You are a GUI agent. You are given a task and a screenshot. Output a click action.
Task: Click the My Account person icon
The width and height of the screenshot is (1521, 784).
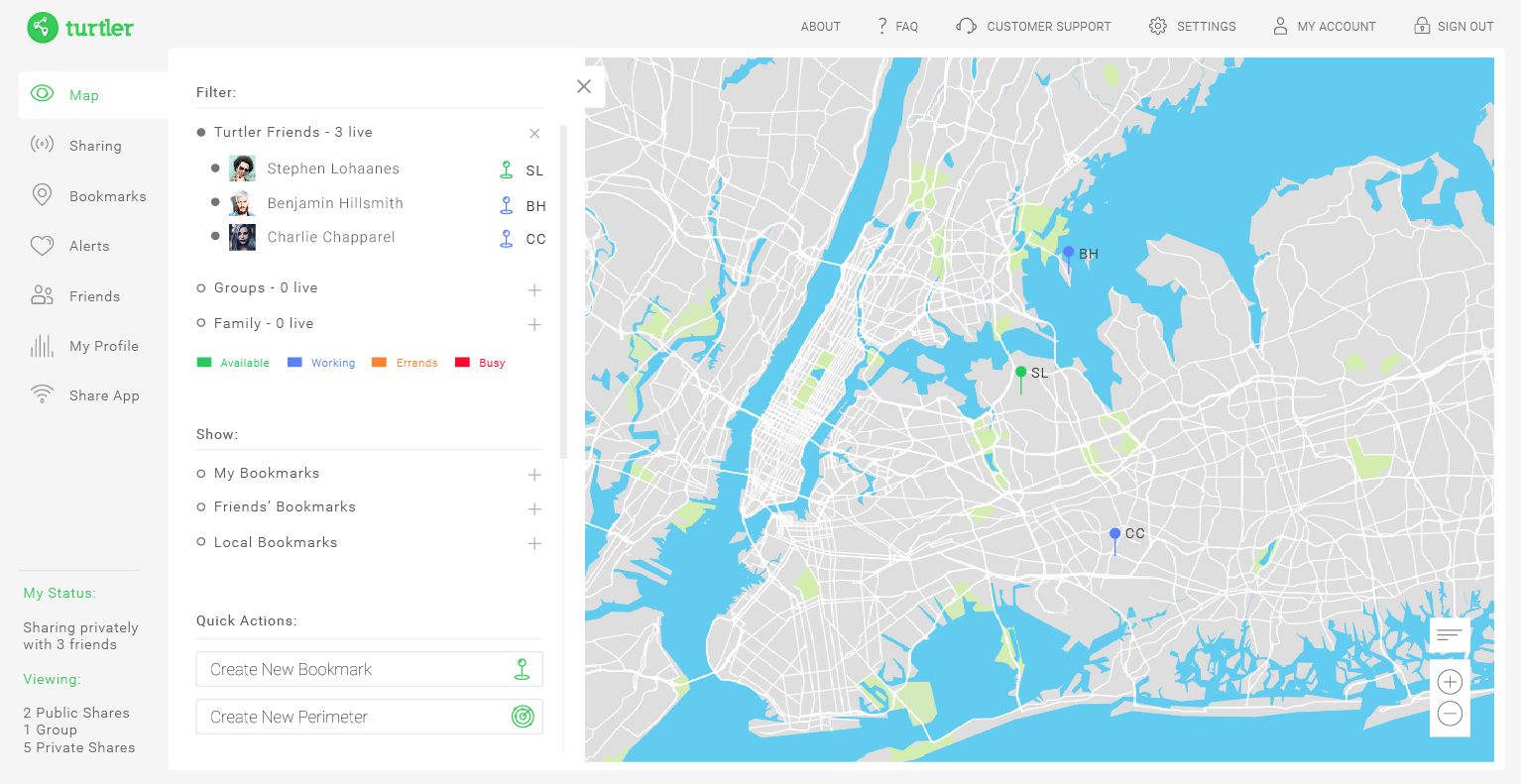click(1280, 26)
